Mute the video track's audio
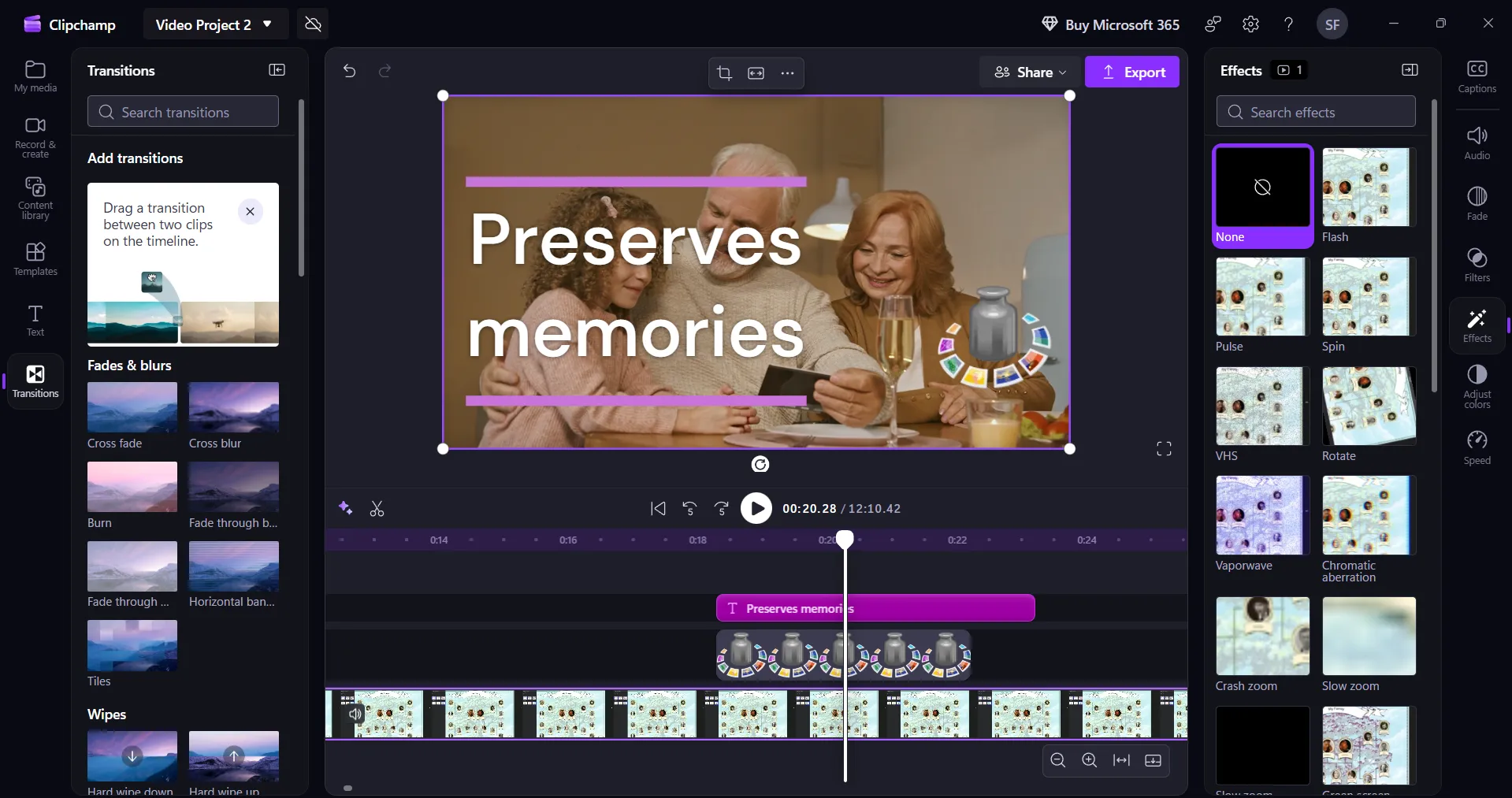 [355, 714]
